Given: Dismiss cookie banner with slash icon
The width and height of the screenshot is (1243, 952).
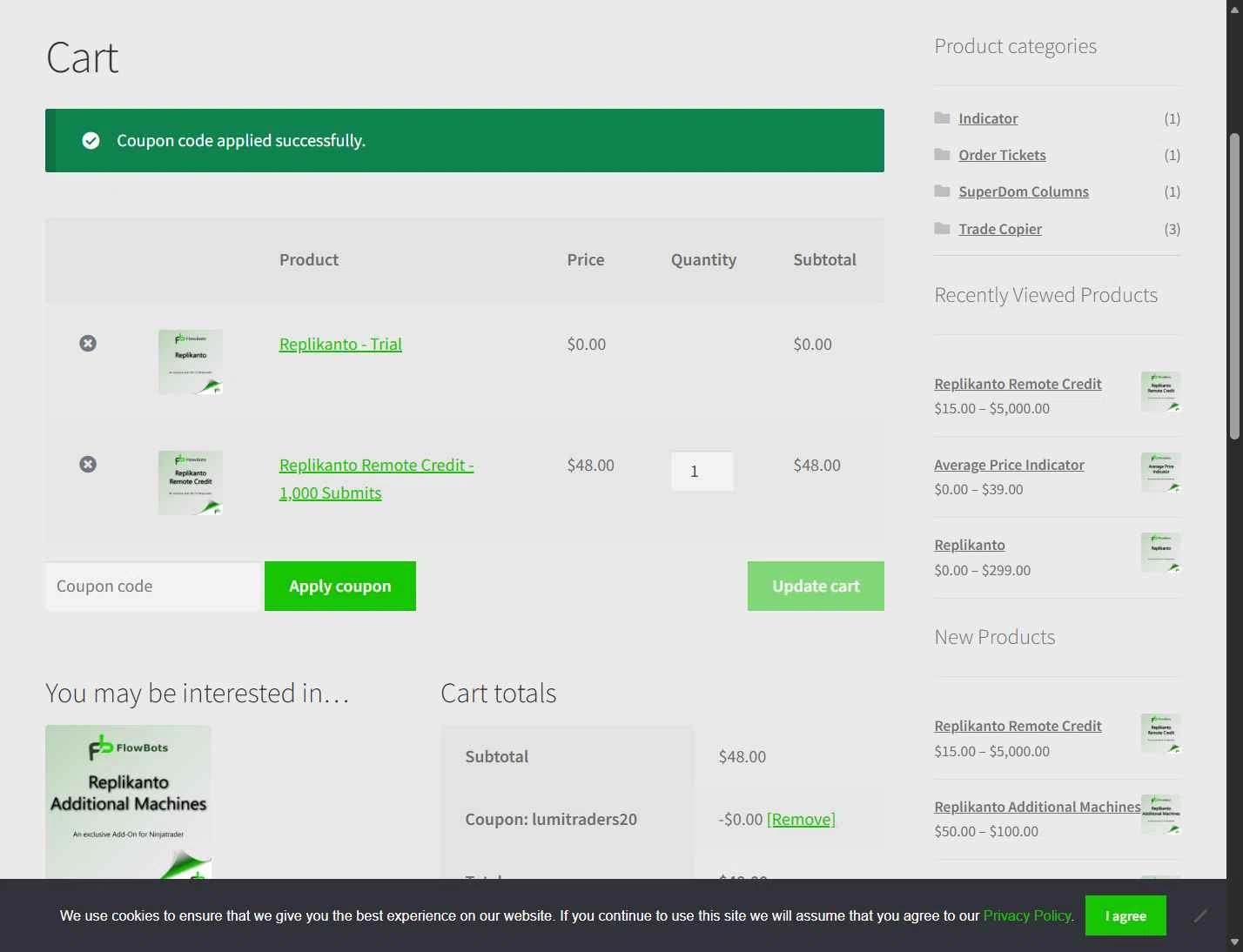Looking at the screenshot, I should 1200,915.
